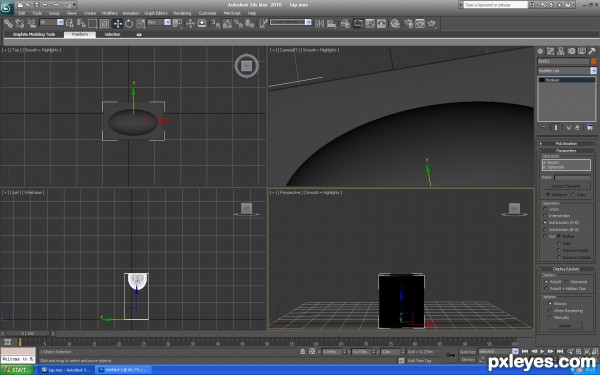Collapse the Parameters rollout
The width and height of the screenshot is (600, 375).
pos(566,151)
